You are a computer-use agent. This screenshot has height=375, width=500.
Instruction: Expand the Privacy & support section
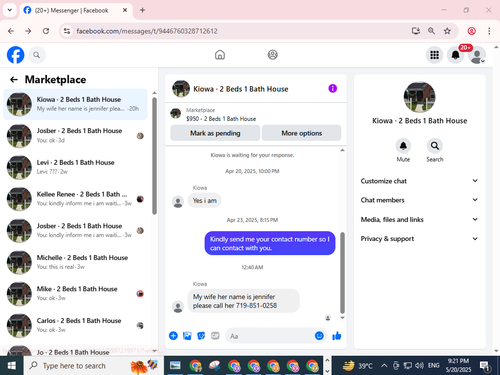pos(419,239)
